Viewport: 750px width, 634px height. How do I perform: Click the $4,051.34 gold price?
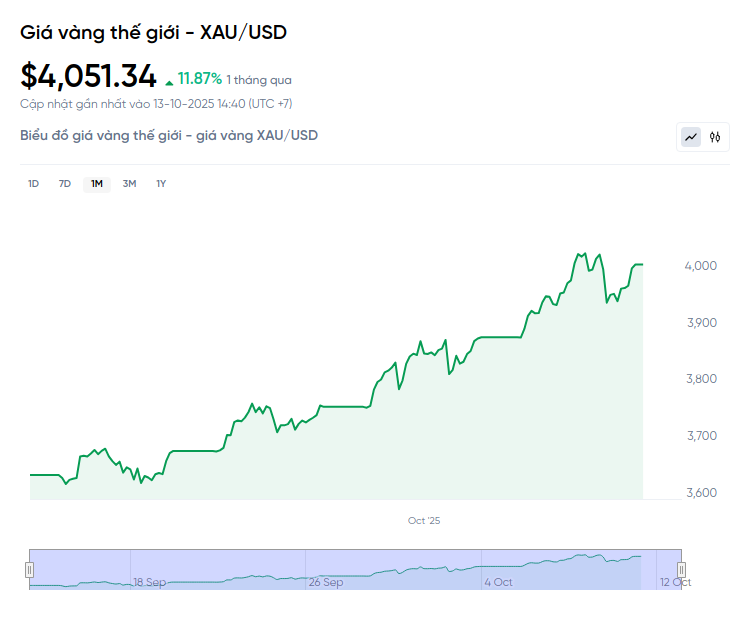point(88,76)
